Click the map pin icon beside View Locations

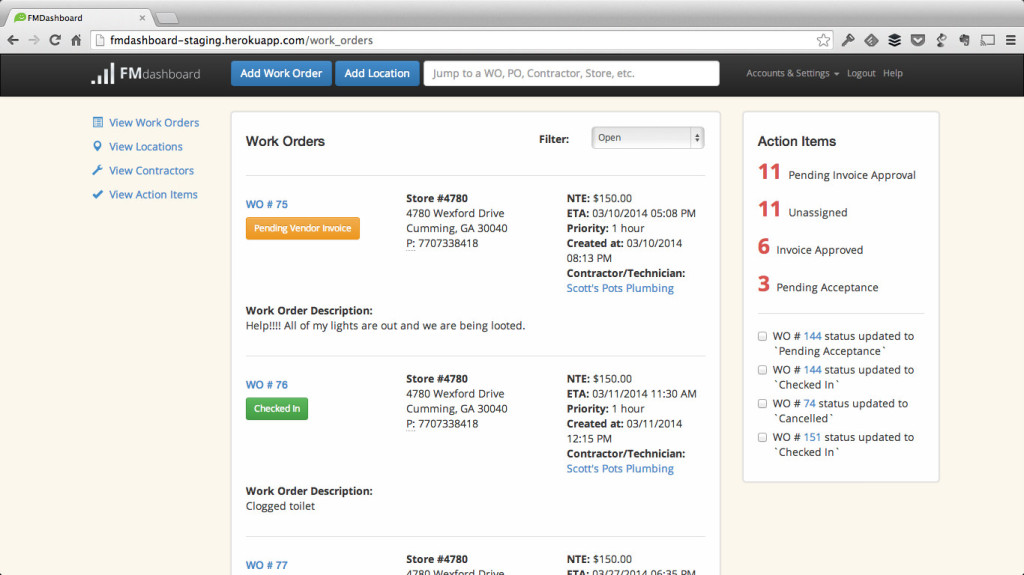point(97,146)
